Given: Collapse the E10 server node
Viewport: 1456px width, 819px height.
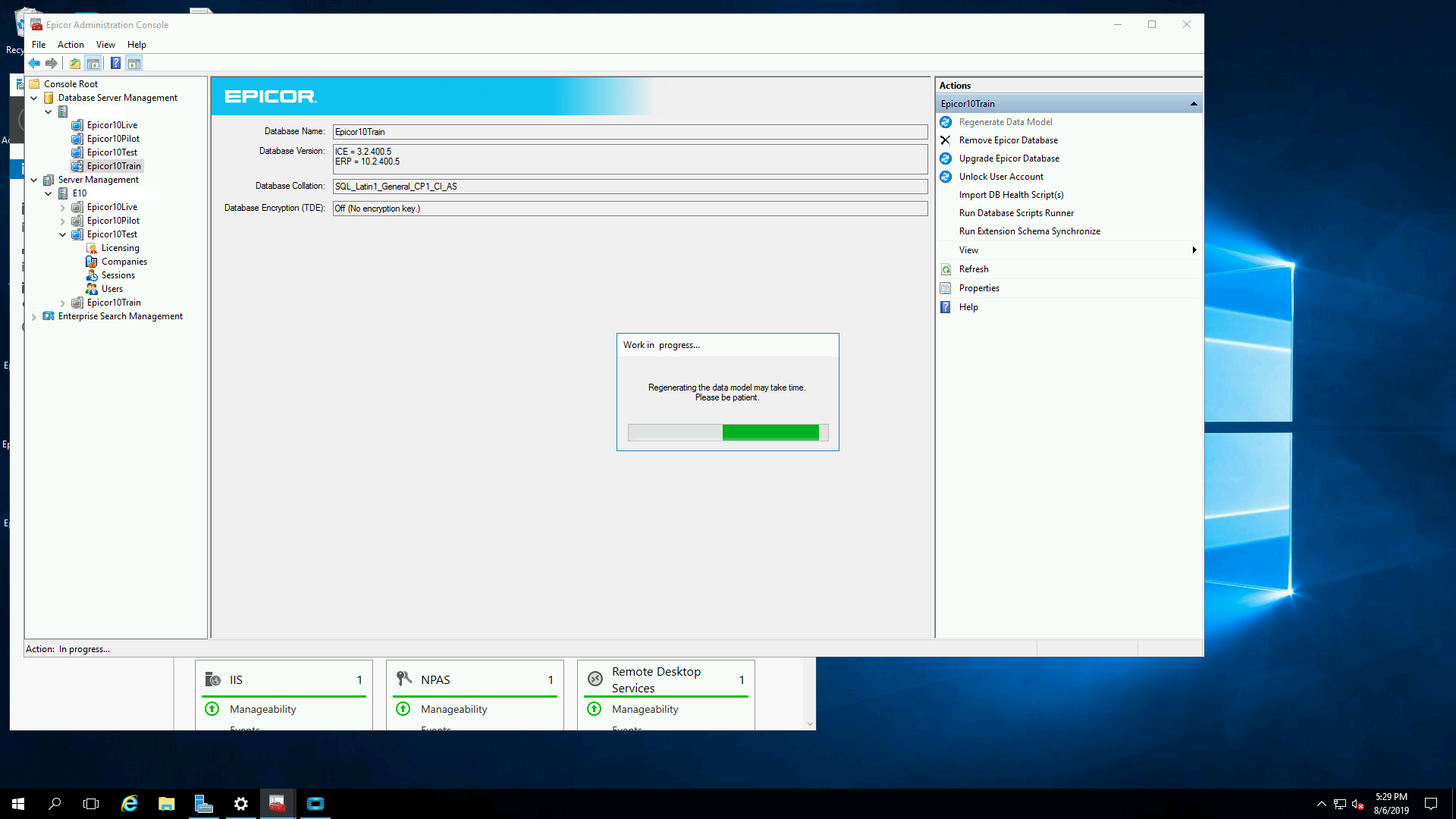Looking at the screenshot, I should point(49,193).
